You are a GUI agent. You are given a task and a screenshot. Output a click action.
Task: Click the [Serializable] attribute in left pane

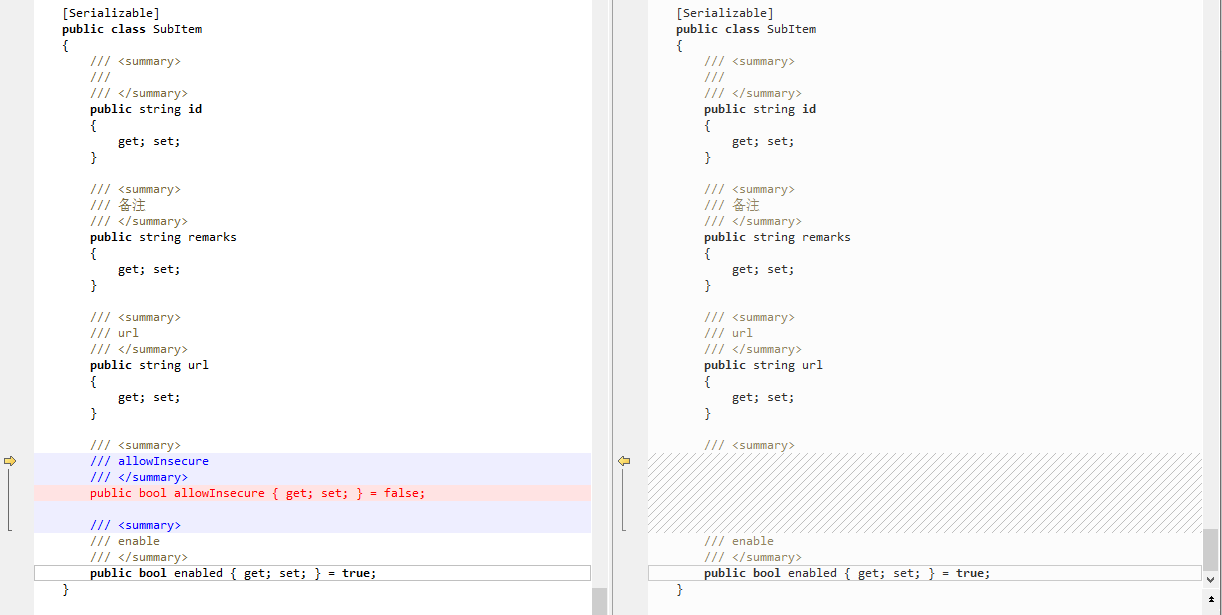110,13
